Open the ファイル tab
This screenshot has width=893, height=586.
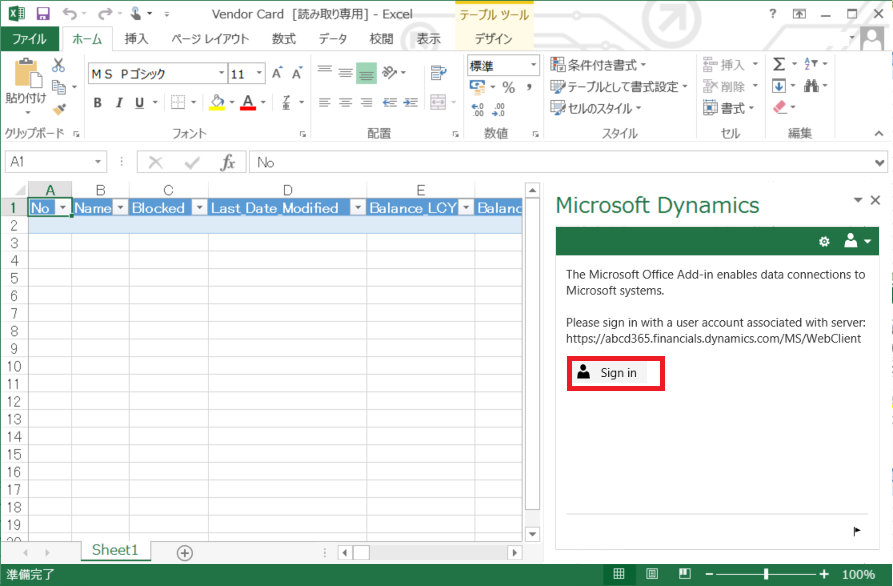(x=30, y=39)
